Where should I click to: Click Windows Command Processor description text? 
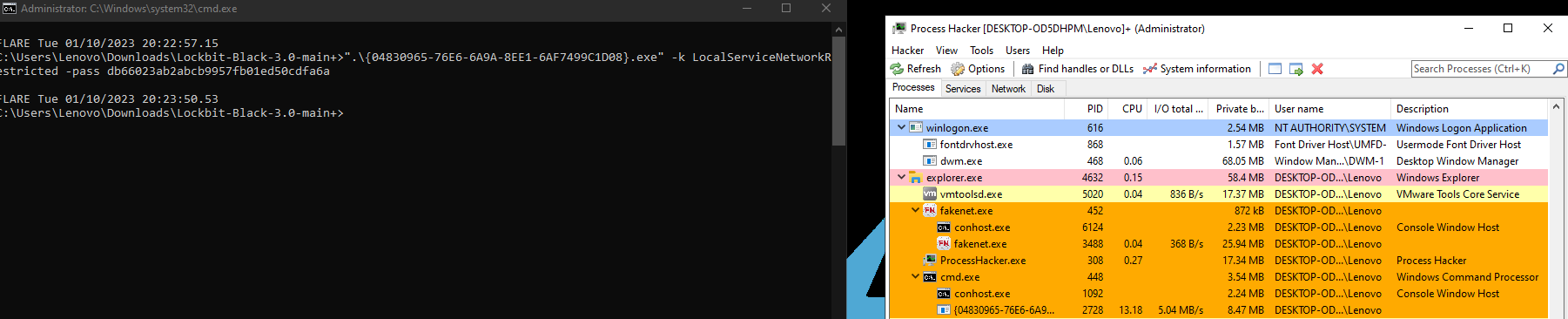[1467, 277]
